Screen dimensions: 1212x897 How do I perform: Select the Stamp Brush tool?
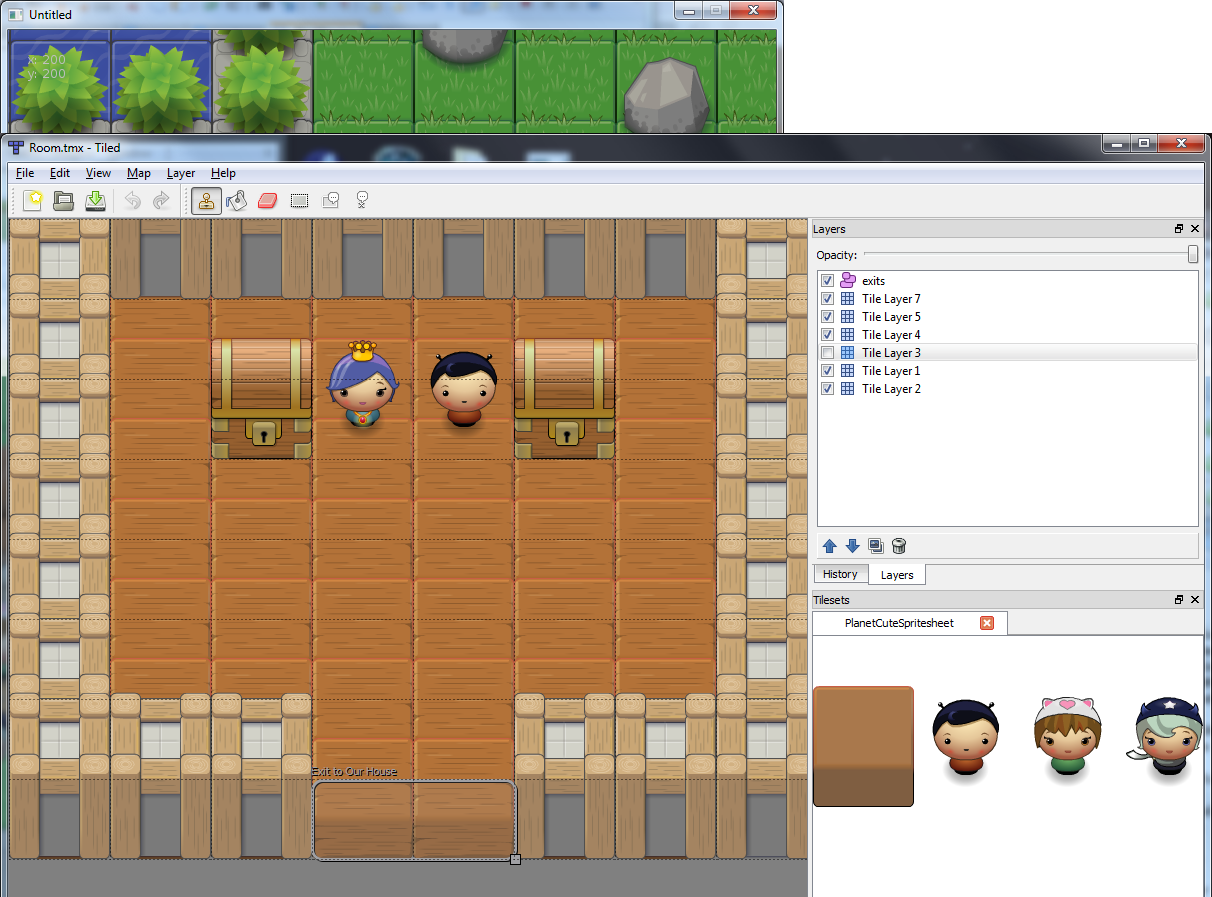point(206,200)
